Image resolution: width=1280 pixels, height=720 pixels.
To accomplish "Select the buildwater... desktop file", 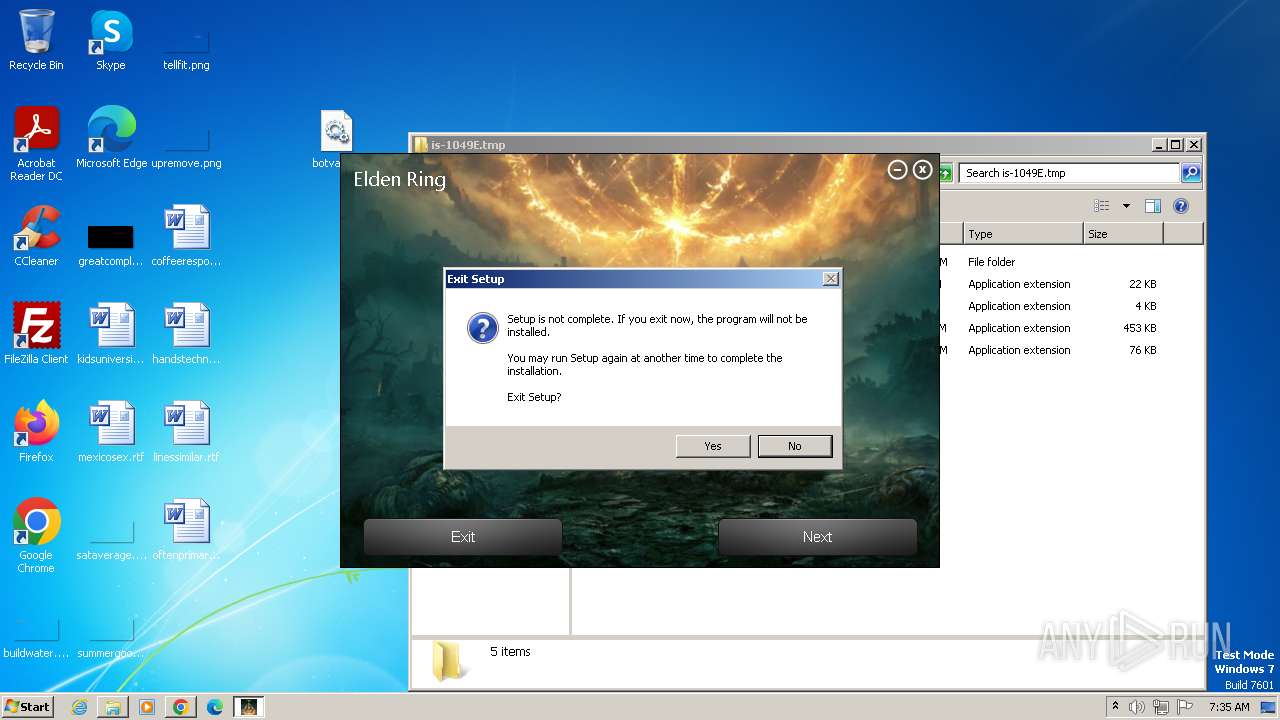I will tap(36, 639).
